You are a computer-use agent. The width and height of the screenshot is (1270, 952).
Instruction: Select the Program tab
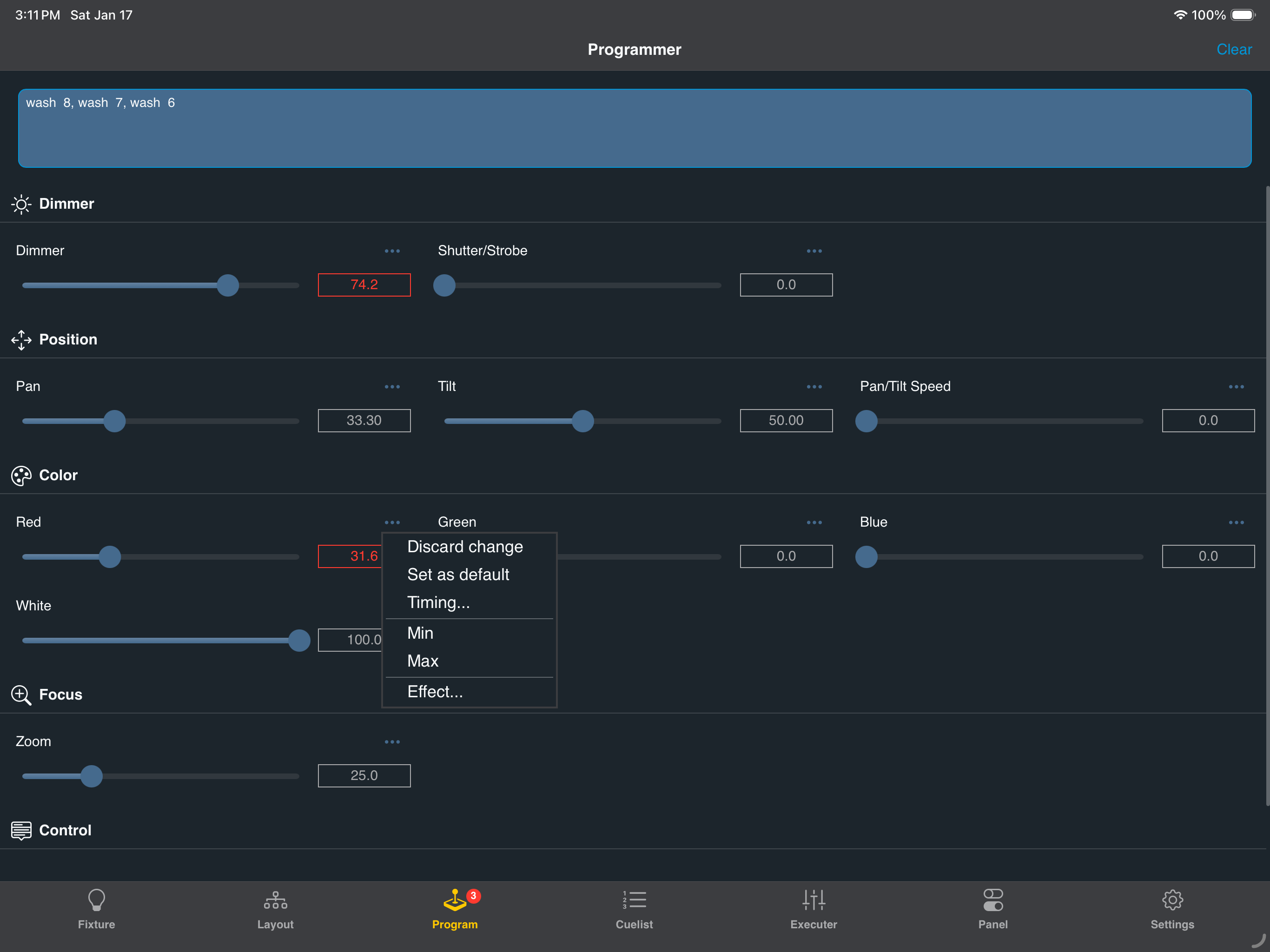point(455,910)
